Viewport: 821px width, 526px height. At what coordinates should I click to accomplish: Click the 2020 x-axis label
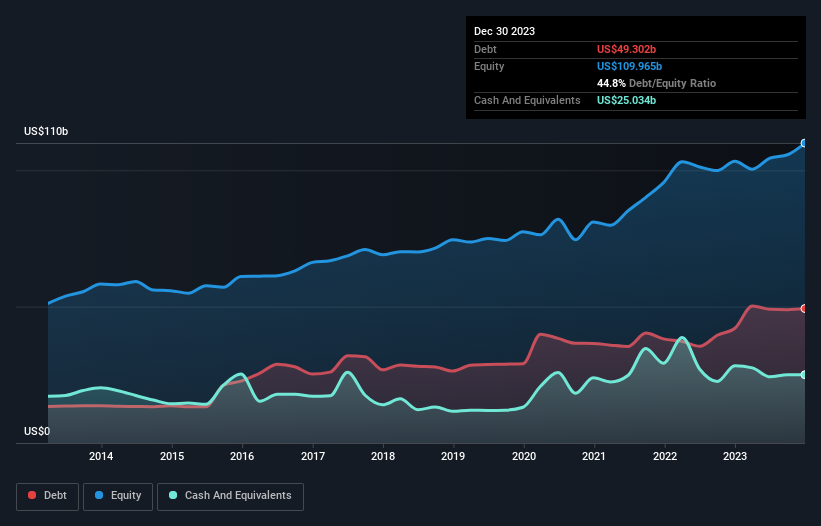(x=524, y=456)
